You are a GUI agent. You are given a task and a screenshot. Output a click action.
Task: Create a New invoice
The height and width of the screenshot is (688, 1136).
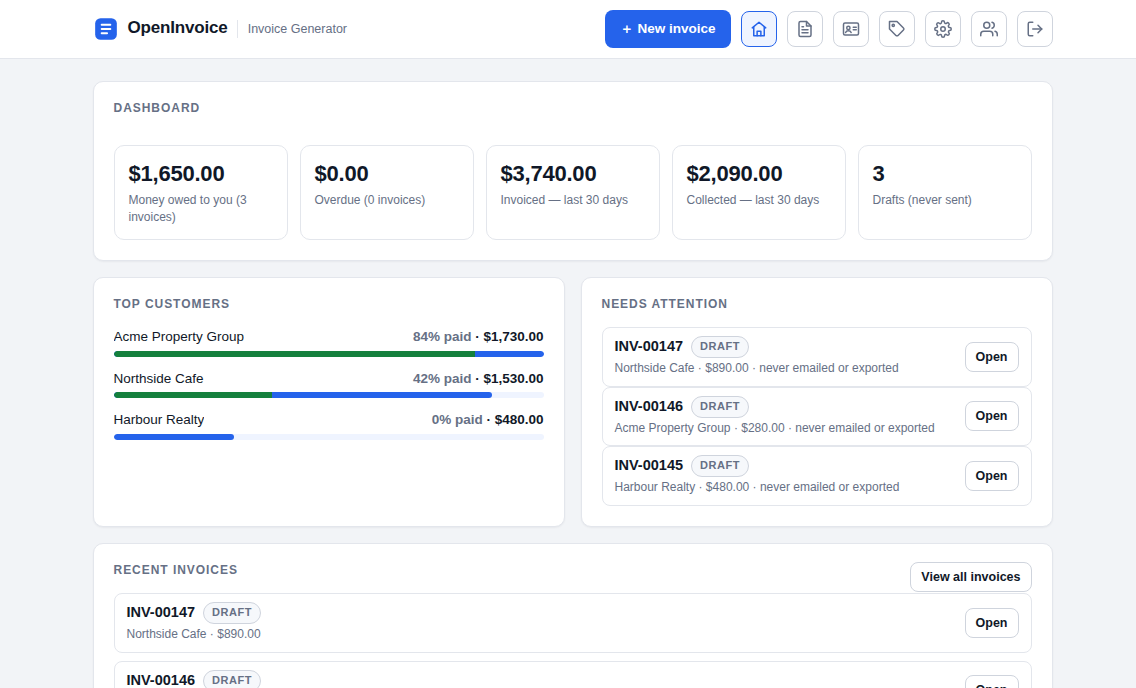[668, 29]
